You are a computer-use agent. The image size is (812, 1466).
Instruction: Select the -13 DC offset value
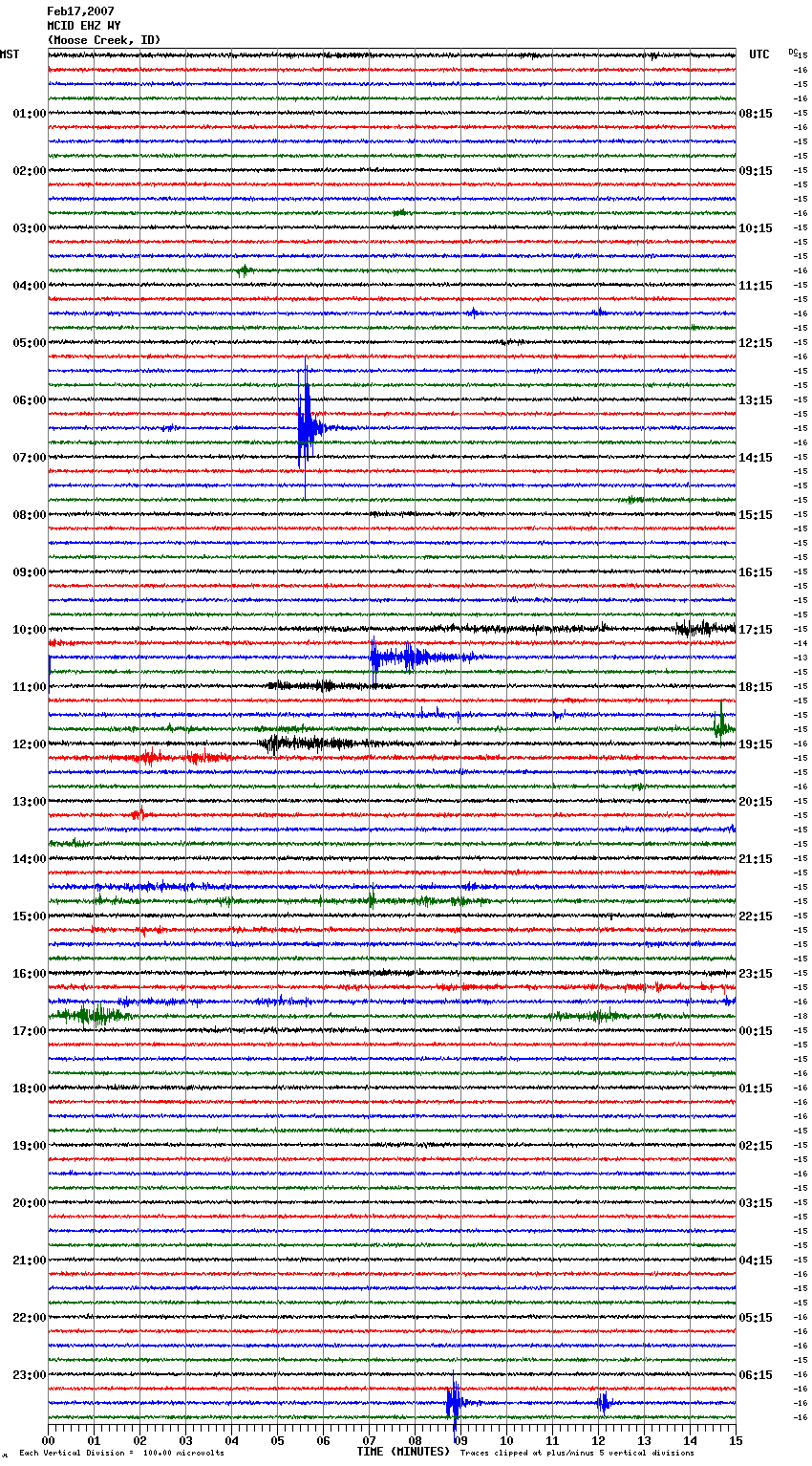tap(801, 658)
